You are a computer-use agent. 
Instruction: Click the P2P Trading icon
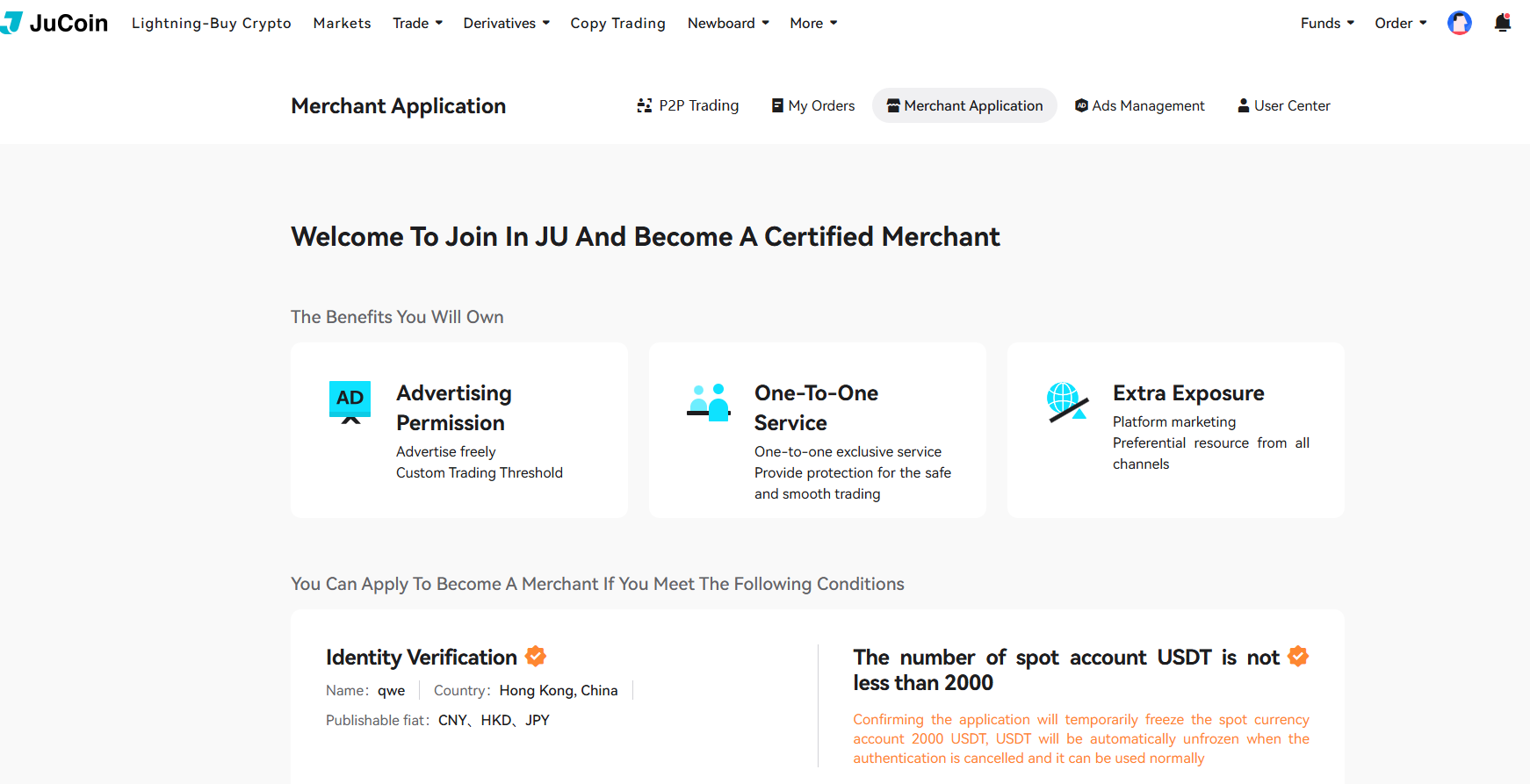[x=645, y=105]
